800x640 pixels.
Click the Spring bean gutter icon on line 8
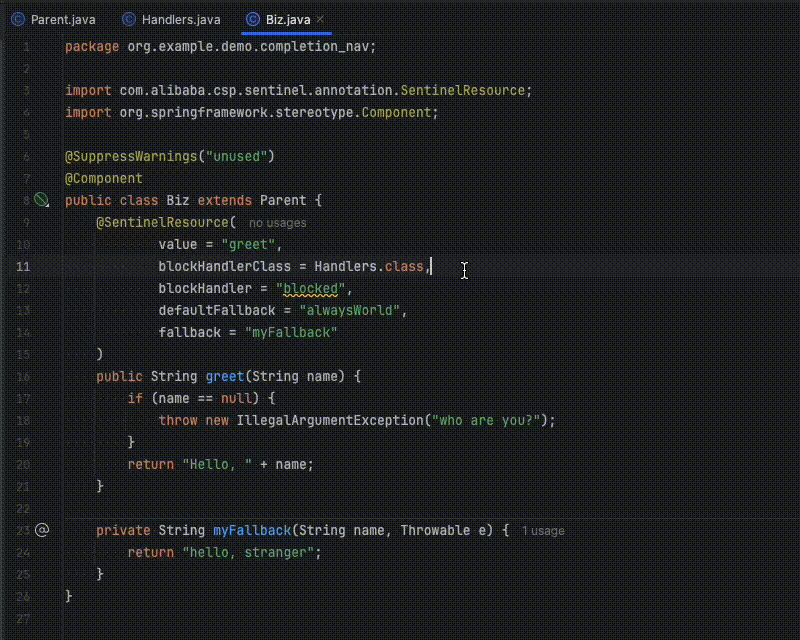(x=41, y=200)
